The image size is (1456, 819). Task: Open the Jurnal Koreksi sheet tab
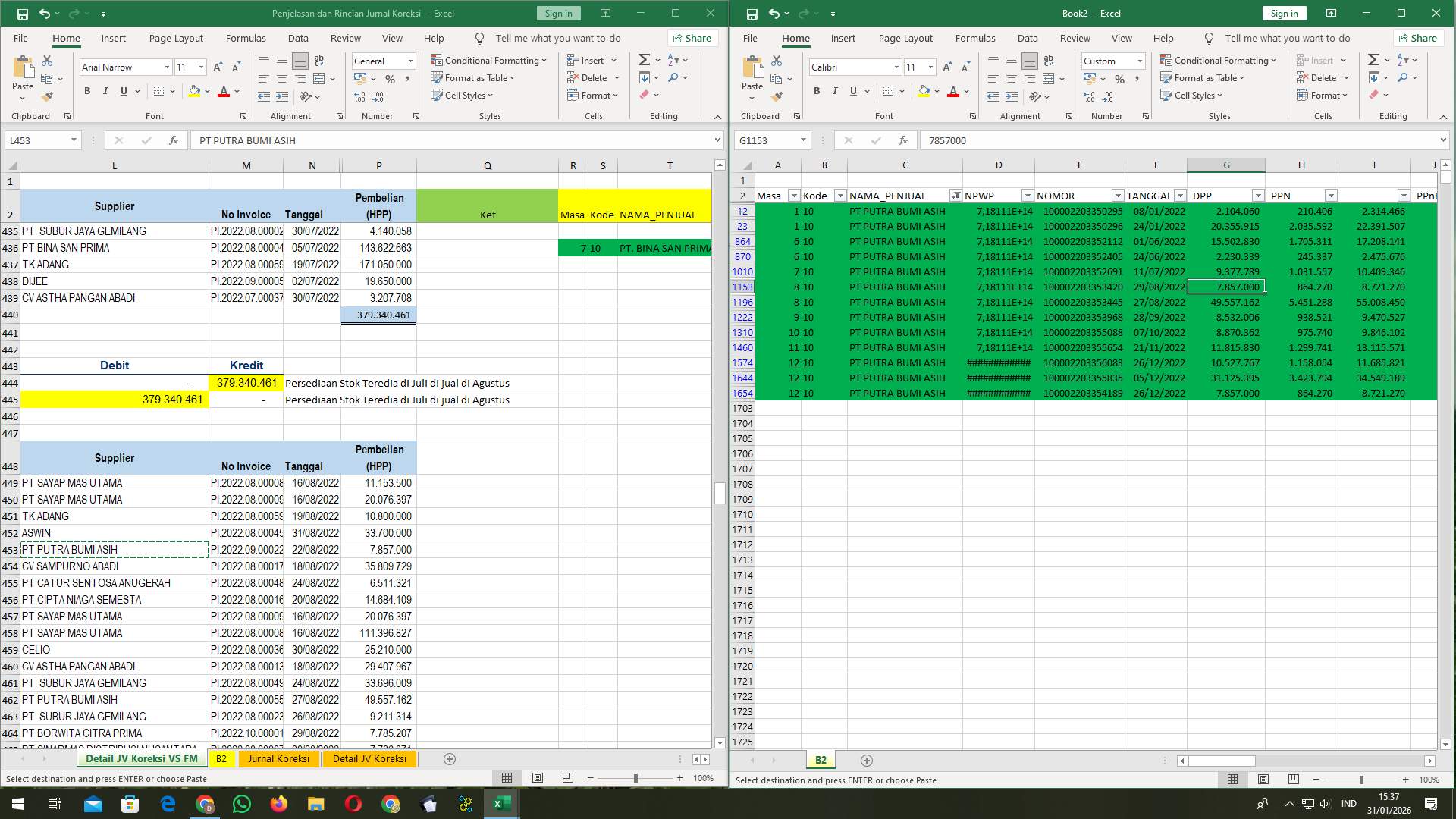tap(279, 758)
